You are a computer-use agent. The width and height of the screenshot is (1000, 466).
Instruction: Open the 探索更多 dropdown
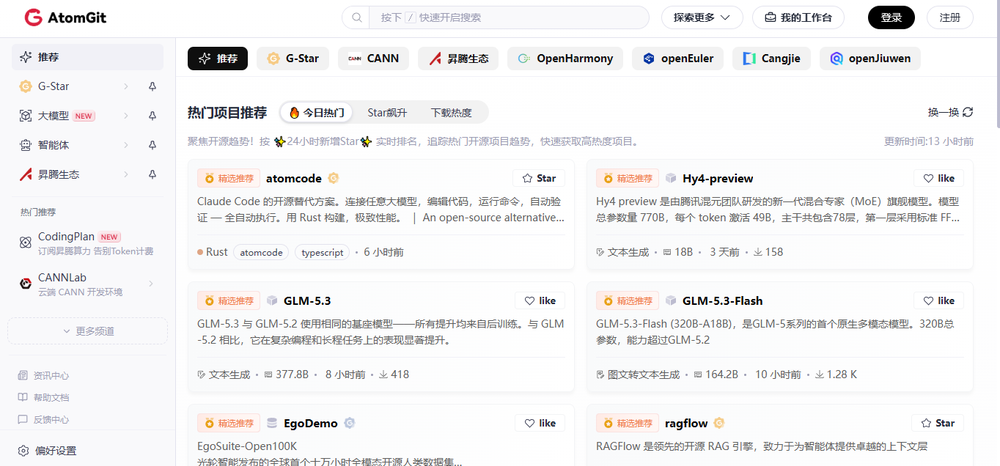702,17
